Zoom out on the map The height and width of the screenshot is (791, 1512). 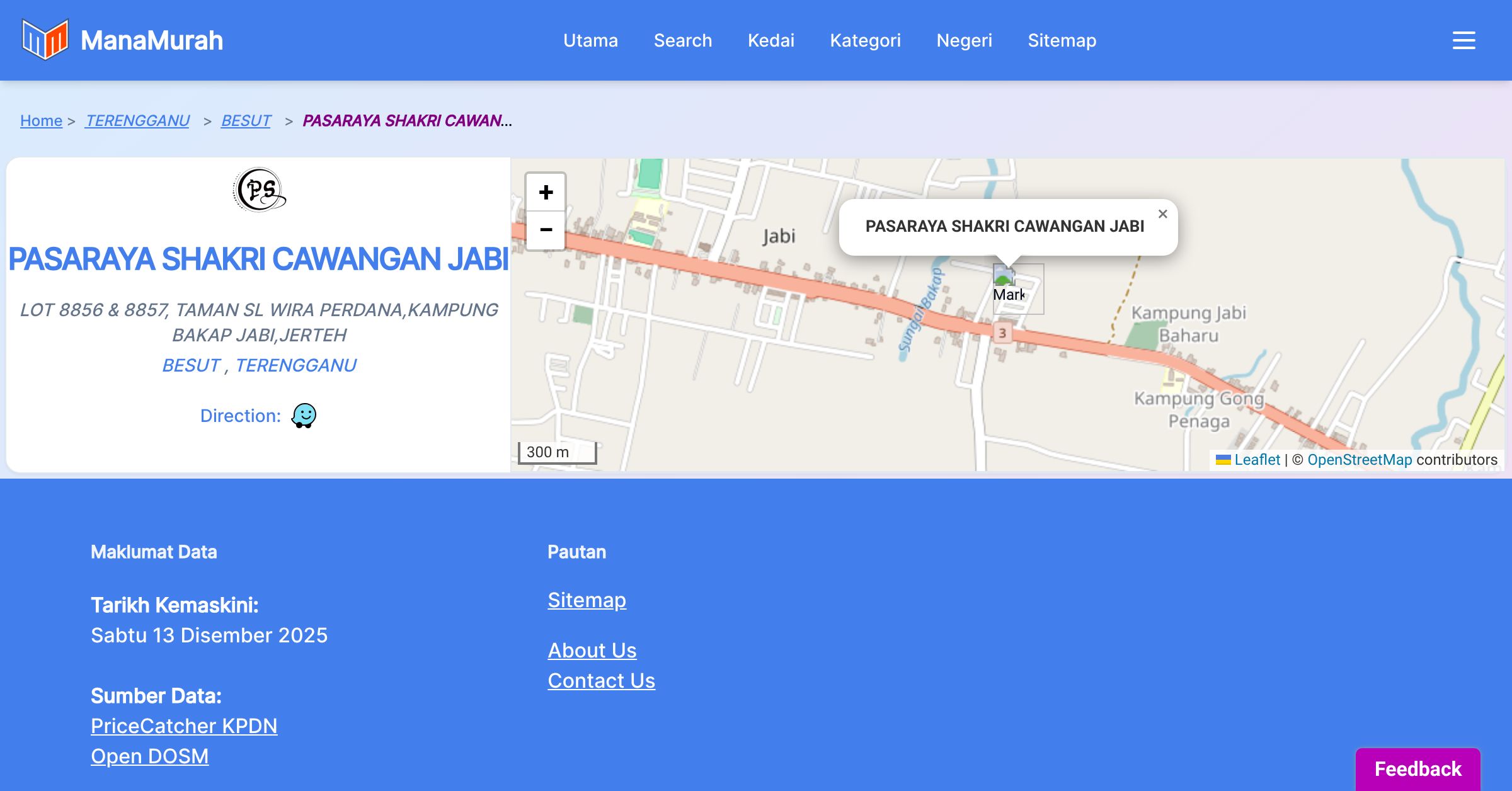[x=546, y=230]
